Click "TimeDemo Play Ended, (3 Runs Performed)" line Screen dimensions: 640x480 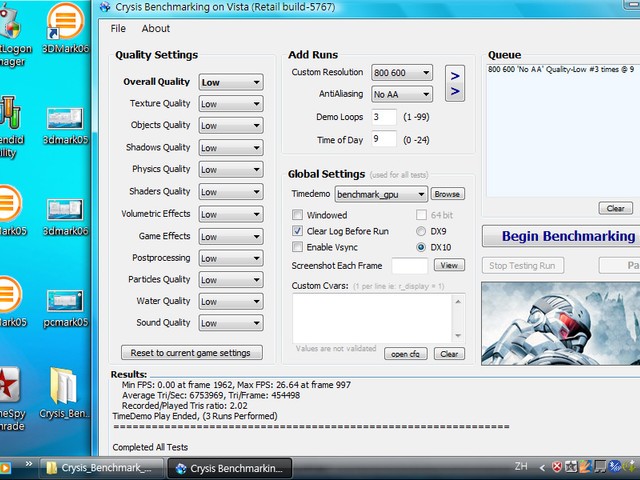pyautogui.click(x=195, y=416)
